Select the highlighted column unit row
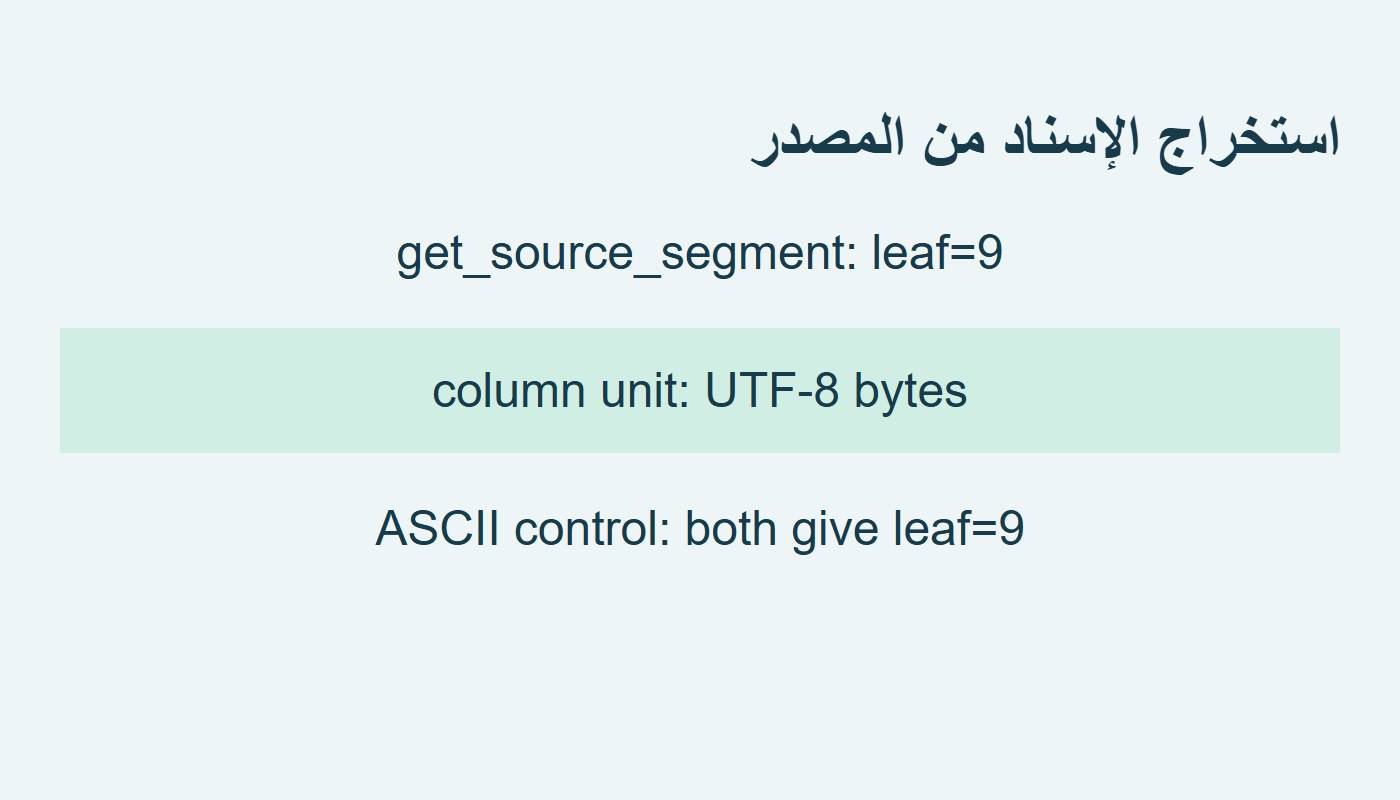The width and height of the screenshot is (1400, 800). tap(700, 390)
